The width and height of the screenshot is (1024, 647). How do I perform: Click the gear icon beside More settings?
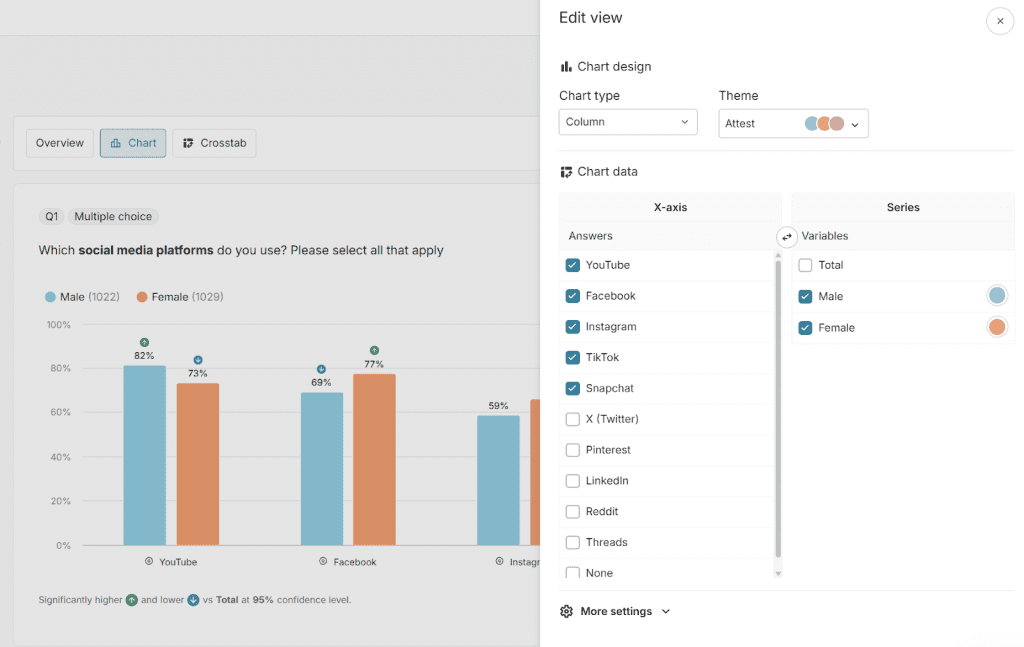(x=567, y=611)
